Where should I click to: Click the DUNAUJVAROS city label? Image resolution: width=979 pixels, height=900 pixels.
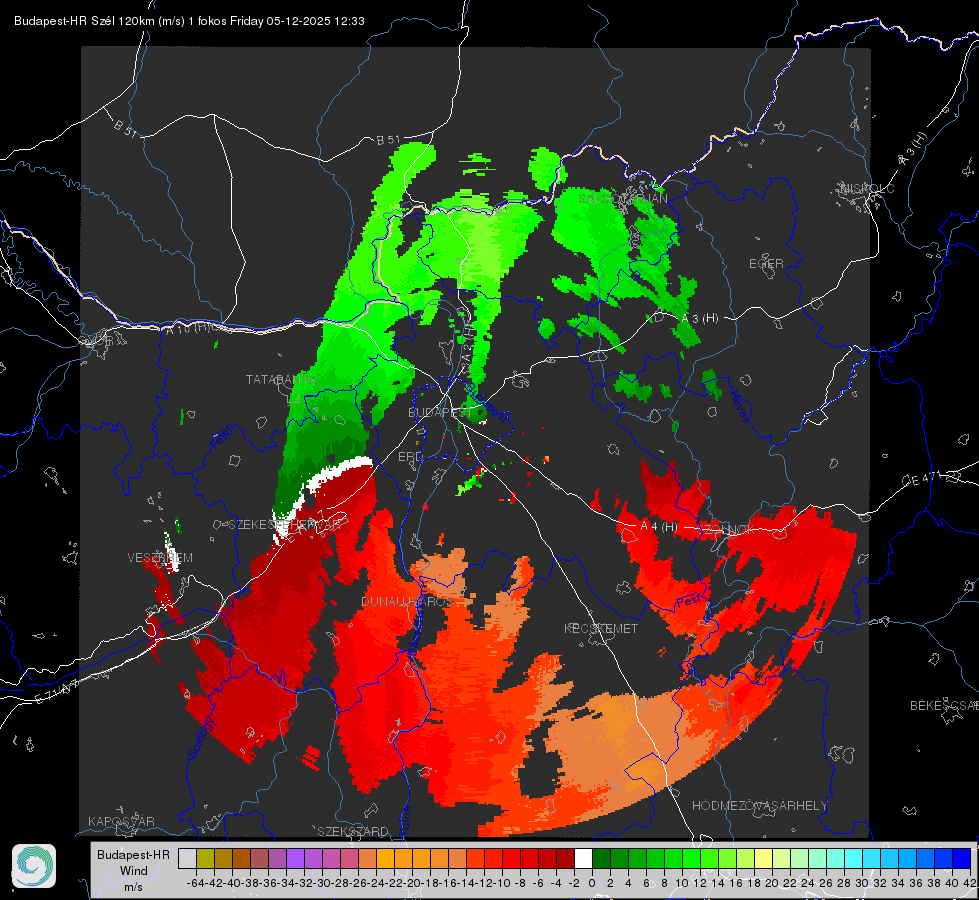click(x=406, y=601)
